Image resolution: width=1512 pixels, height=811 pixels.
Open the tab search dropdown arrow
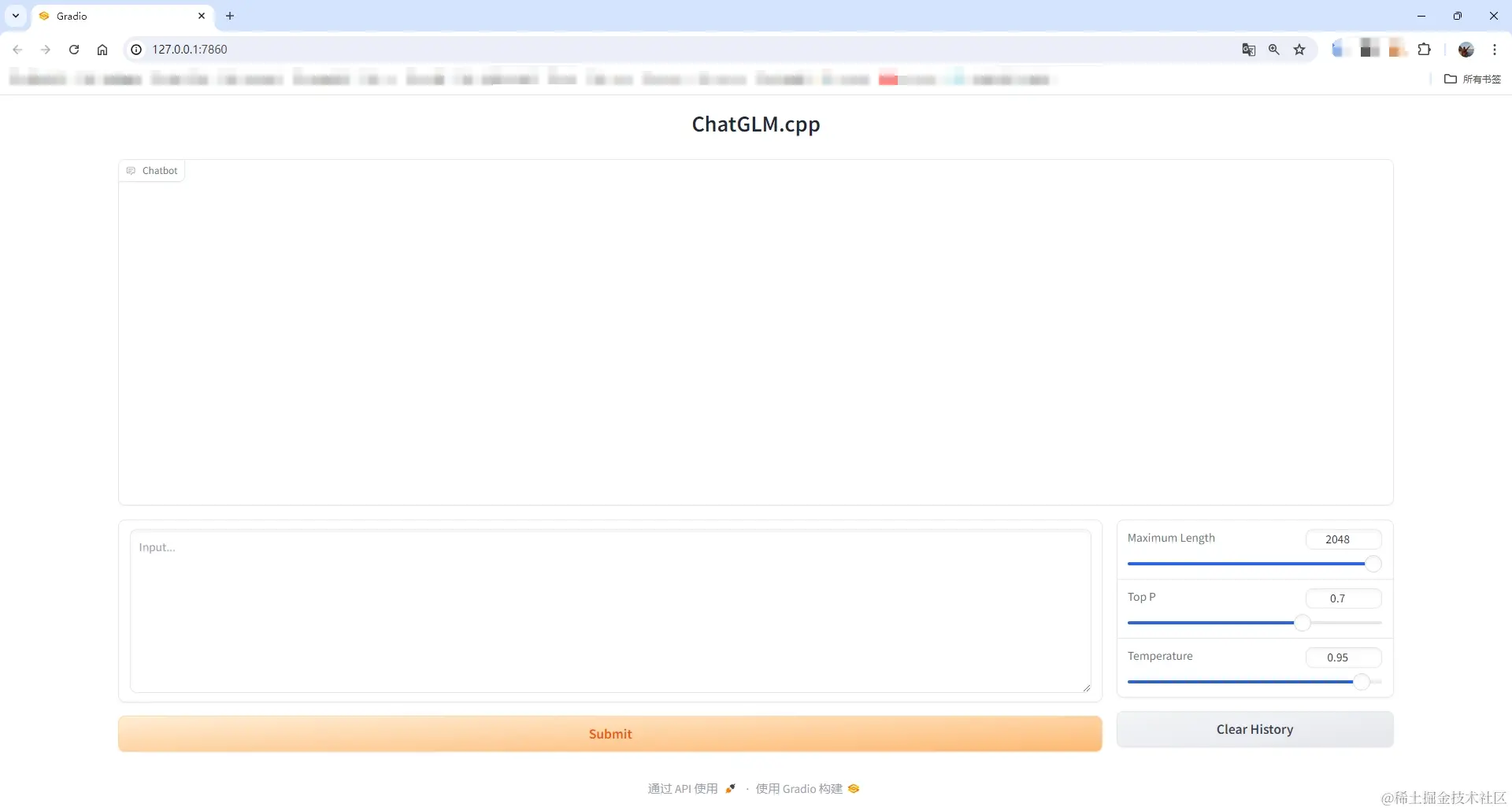point(16,16)
